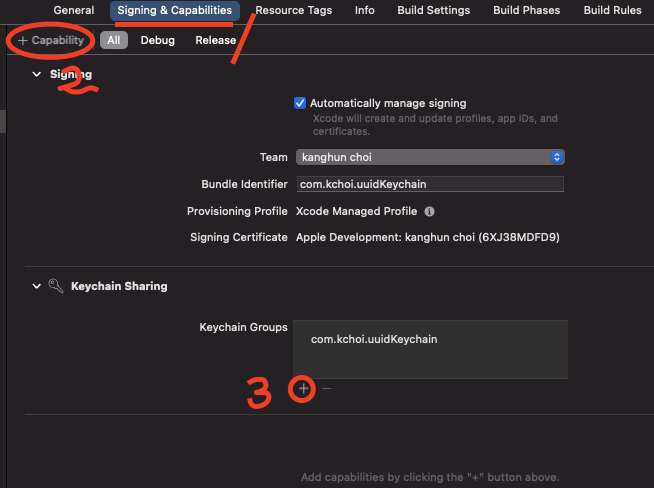Screen dimensions: 654x488
Task: Add a keychain group with plus button
Action: 303,389
